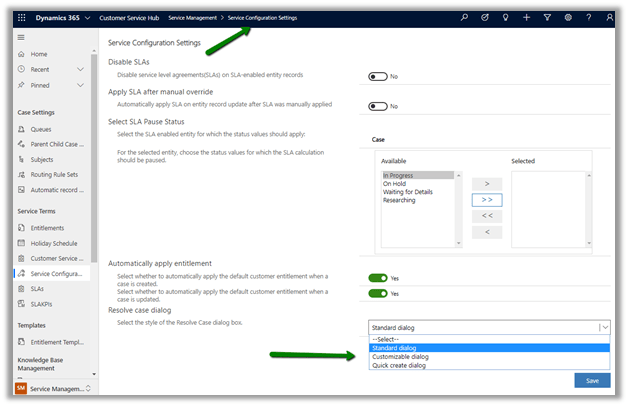Expand the Recent menu chevron
Screen dimensions: 628x406
80,69
